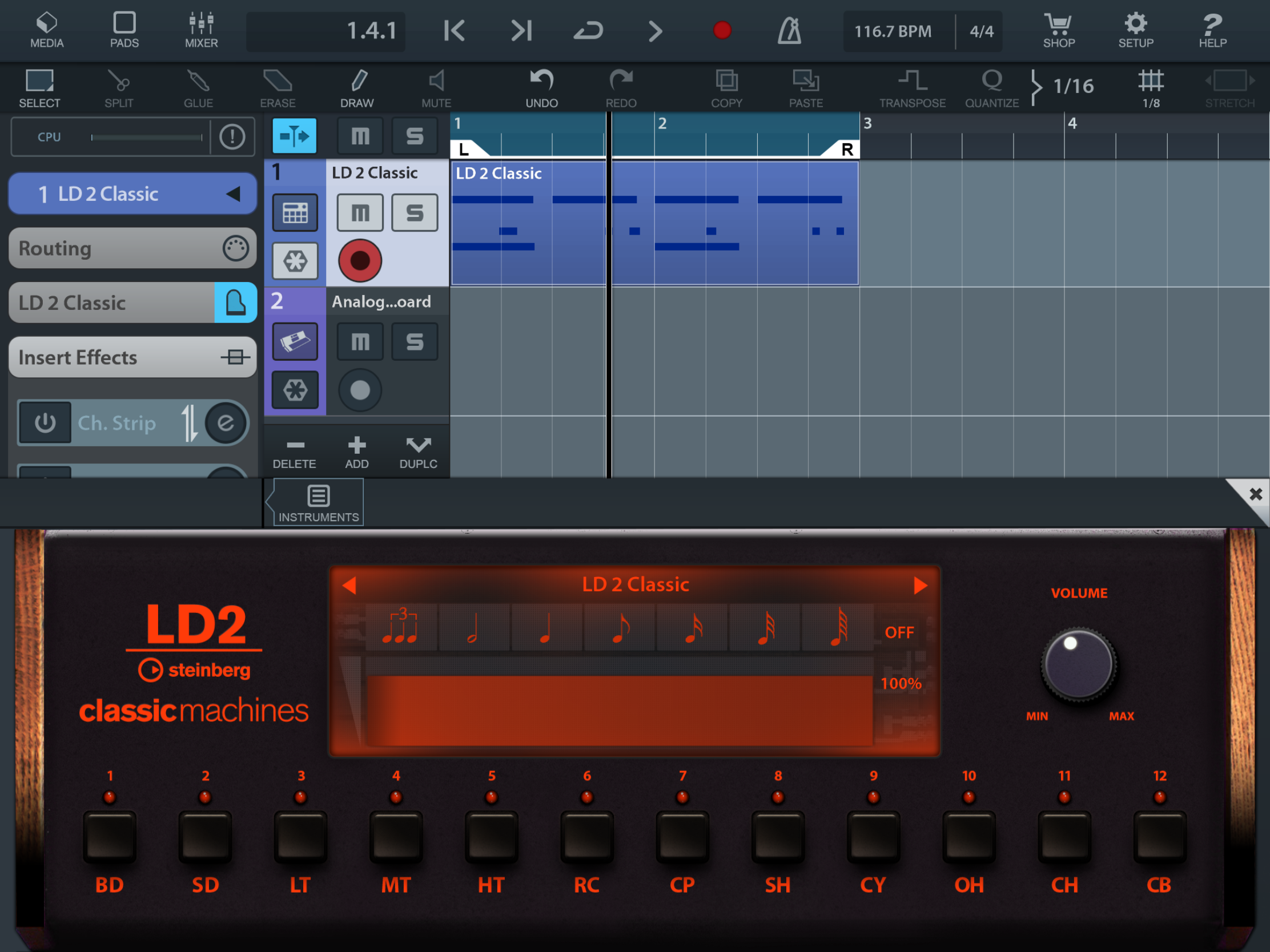1270x952 pixels.
Task: Solo the Analog...oard track
Action: [x=415, y=342]
